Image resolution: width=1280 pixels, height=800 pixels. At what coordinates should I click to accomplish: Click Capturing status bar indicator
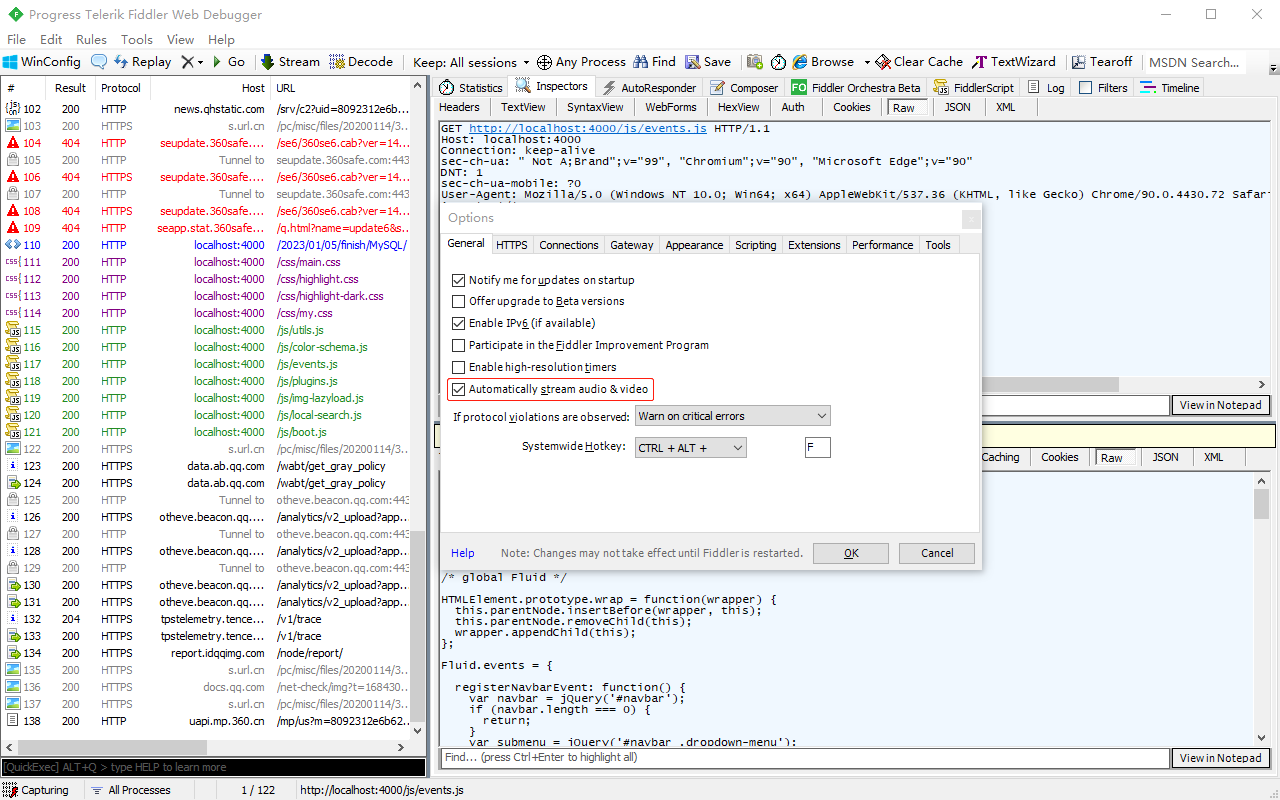coord(36,790)
